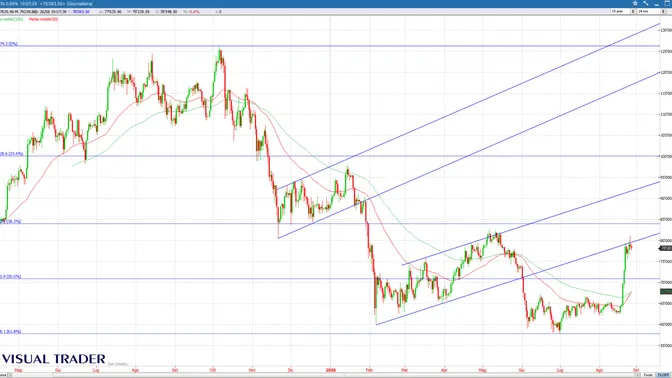672x378 pixels.
Task: Click the Fibonacci '(23.6%)' level label
Action: 12,154
